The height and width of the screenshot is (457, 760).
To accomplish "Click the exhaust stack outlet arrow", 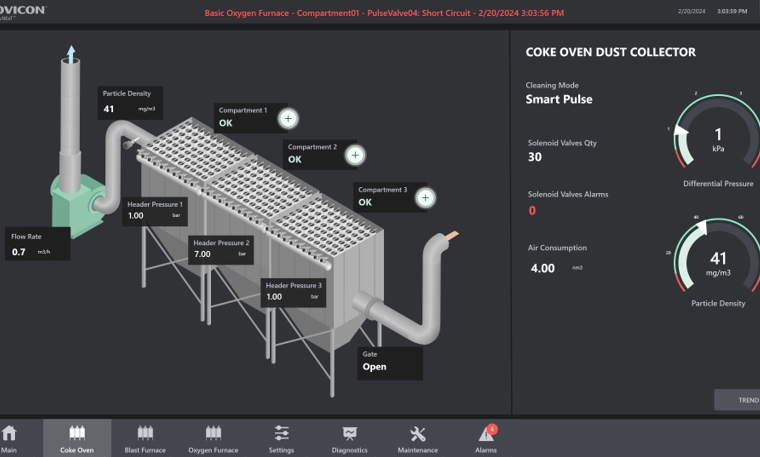I will 71,54.
